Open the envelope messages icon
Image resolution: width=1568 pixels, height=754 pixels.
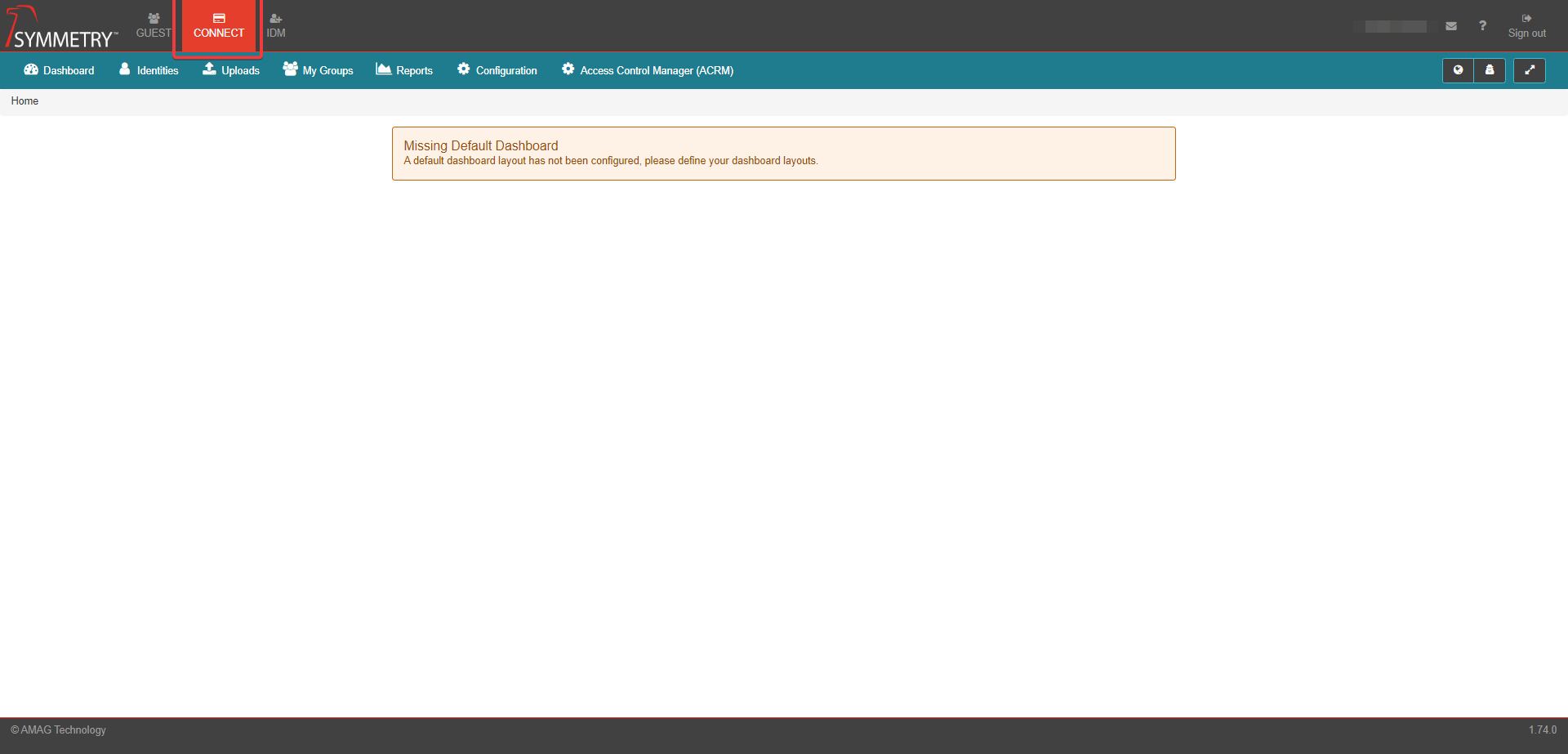(x=1451, y=26)
